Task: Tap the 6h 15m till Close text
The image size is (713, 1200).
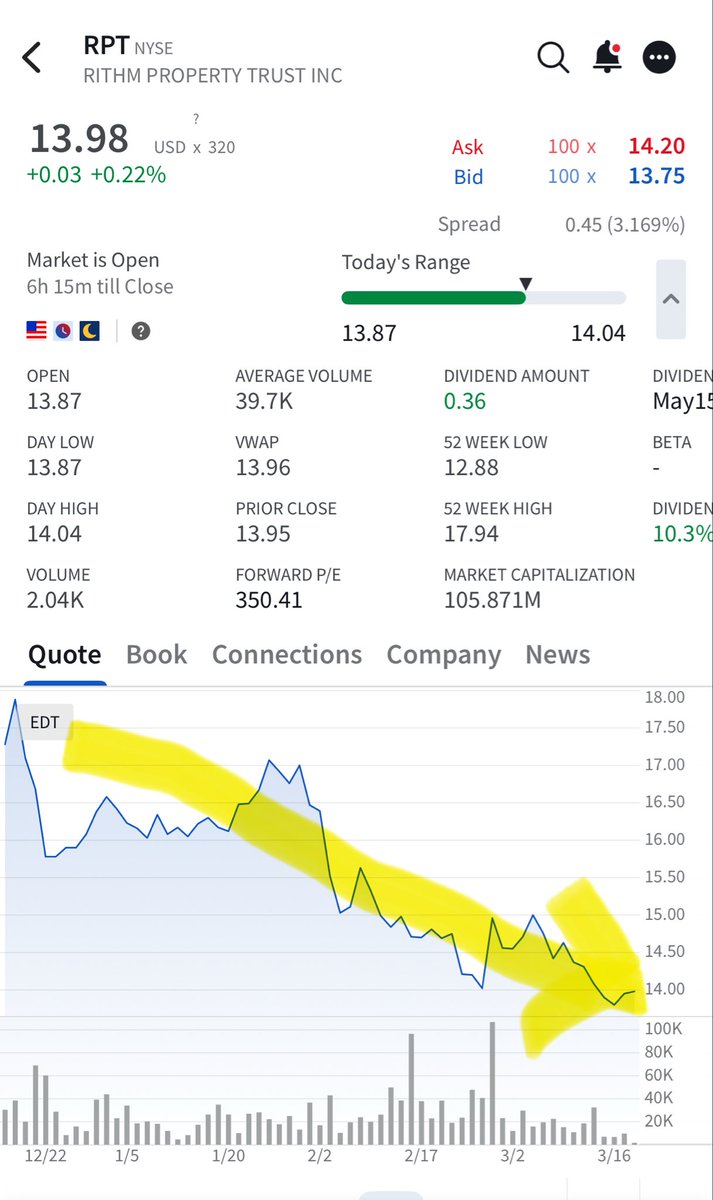Action: click(x=100, y=287)
